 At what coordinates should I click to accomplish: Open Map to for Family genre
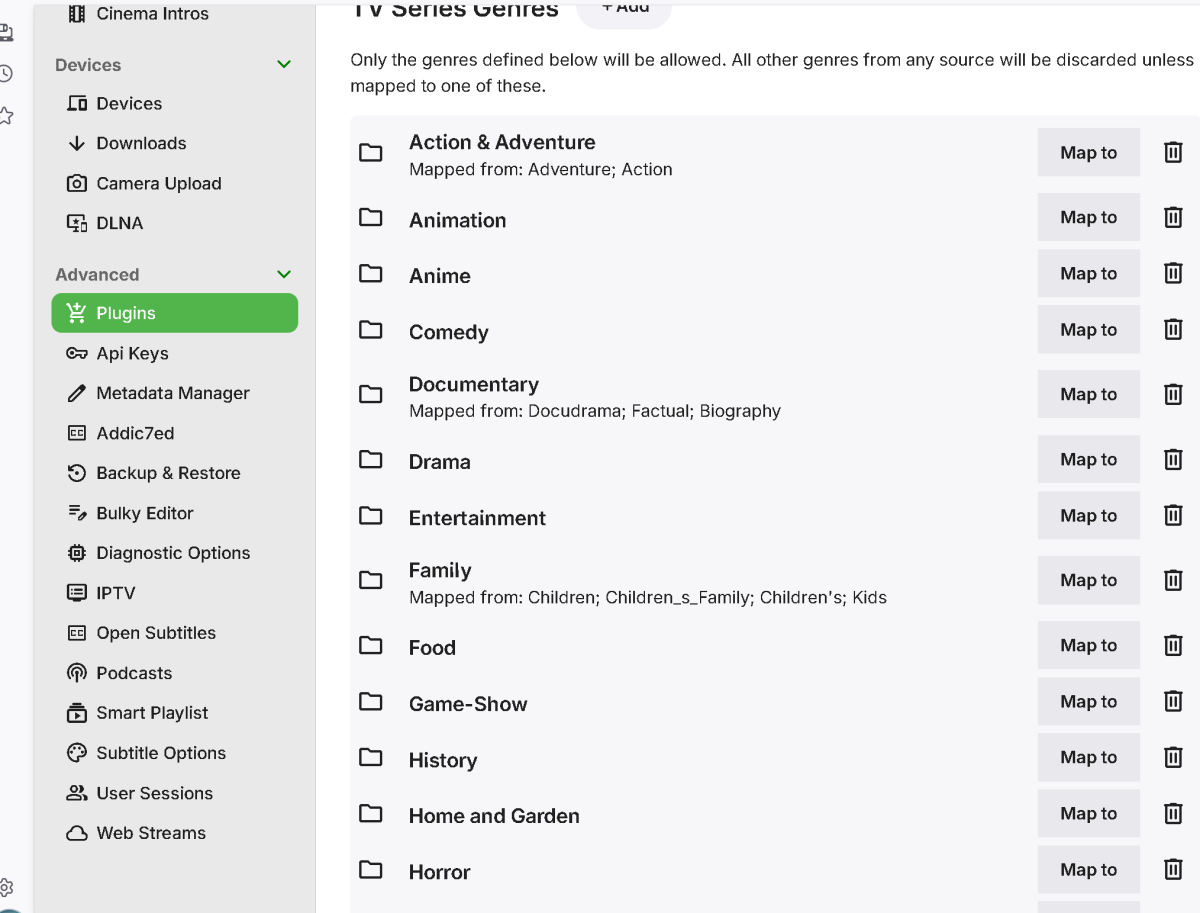[1088, 580]
